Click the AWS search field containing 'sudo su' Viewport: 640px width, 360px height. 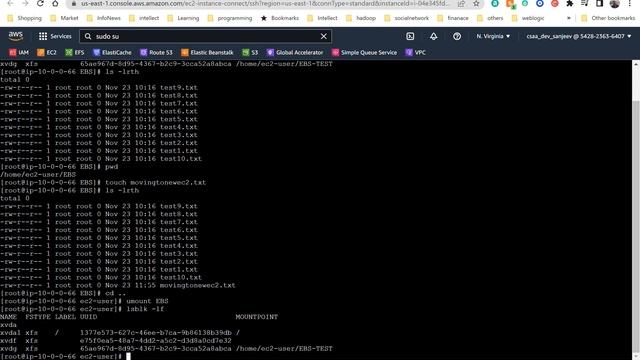pyautogui.click(x=205, y=36)
